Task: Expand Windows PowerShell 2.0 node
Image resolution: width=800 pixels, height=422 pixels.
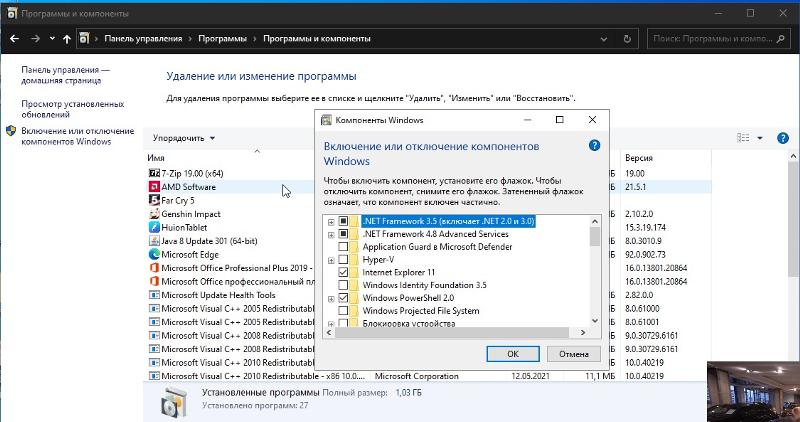Action: click(x=331, y=299)
